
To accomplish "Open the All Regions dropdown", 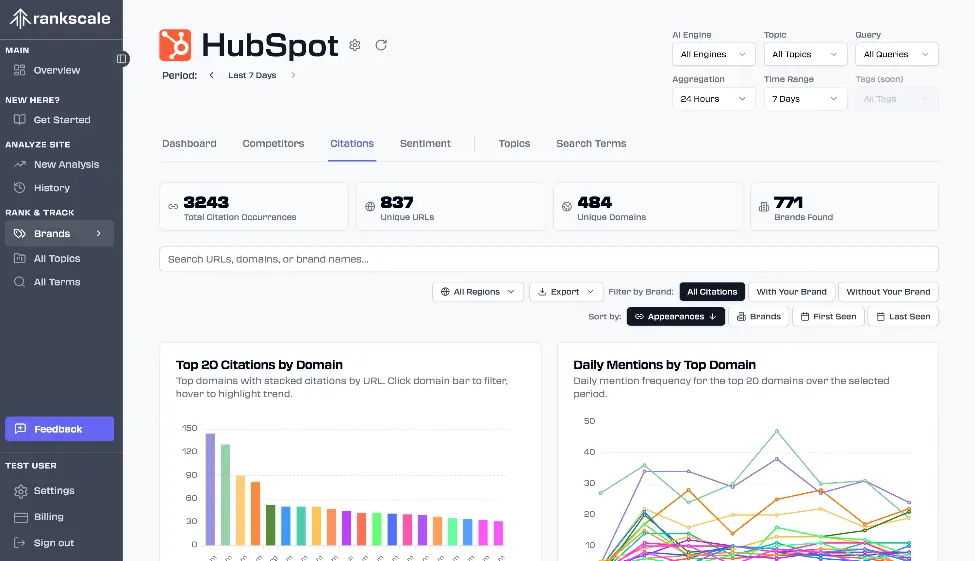I will pyautogui.click(x=478, y=292).
